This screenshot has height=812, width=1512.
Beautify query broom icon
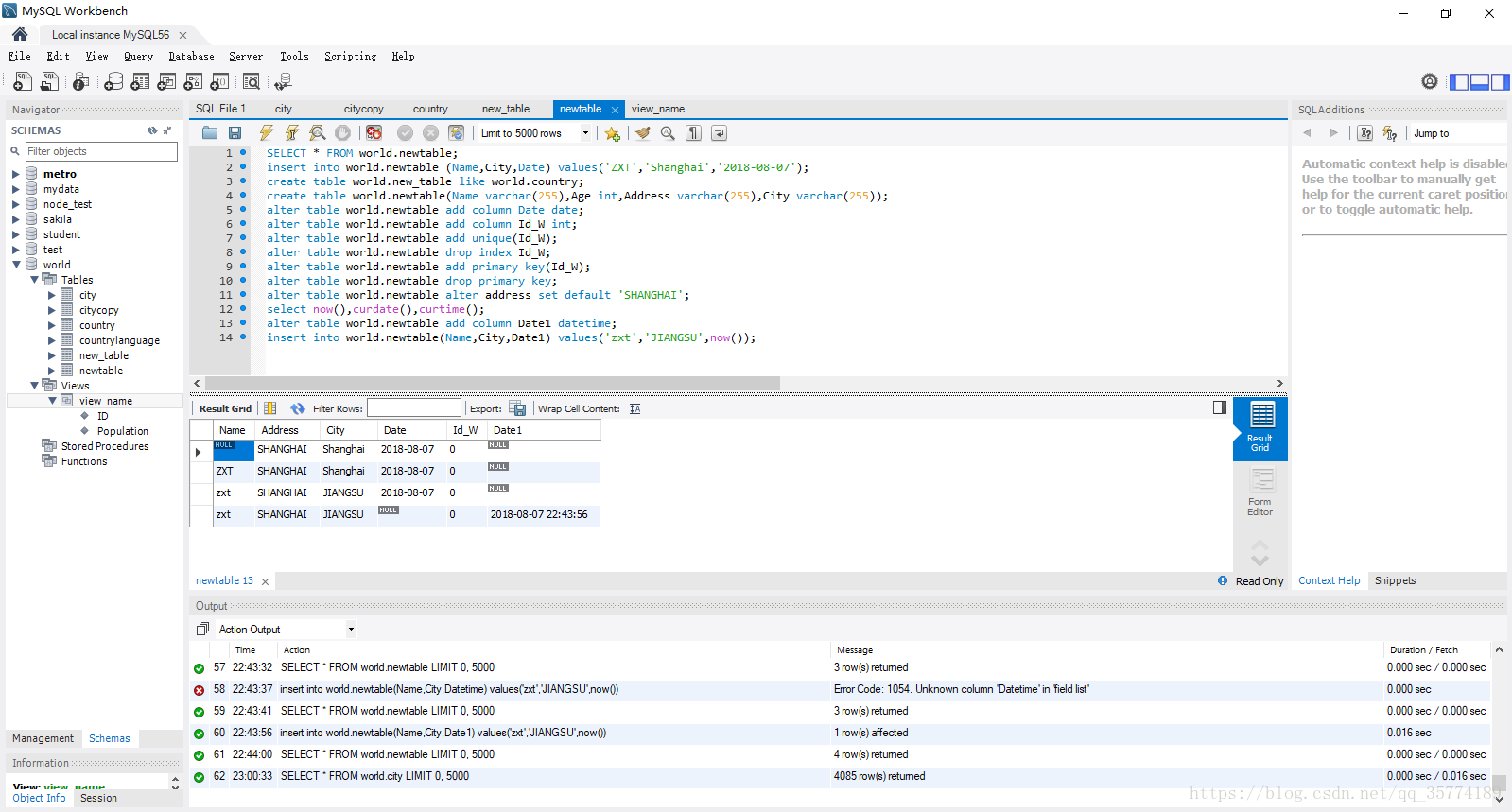tap(643, 133)
